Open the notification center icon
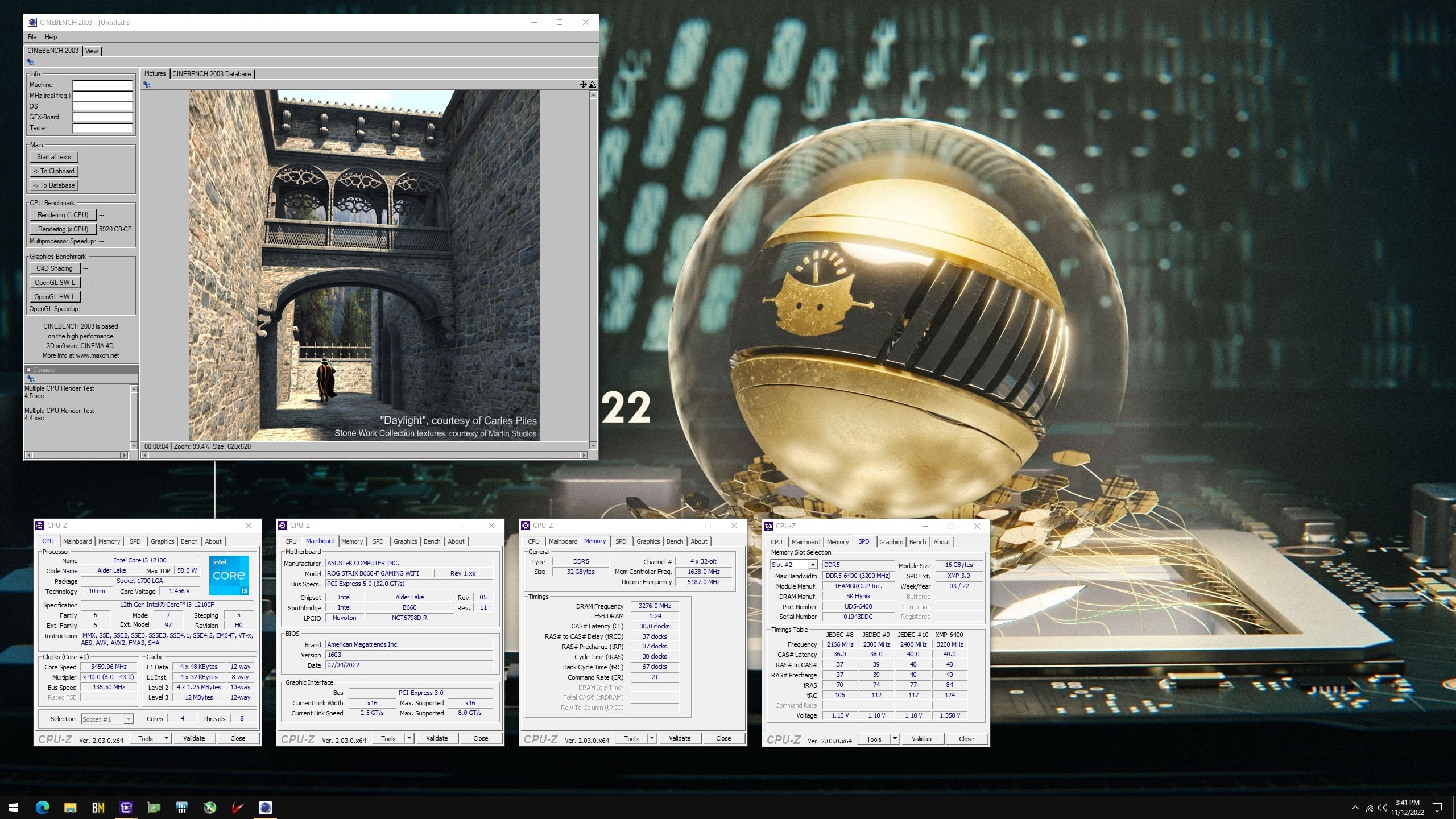The width and height of the screenshot is (1456, 819). point(1437,808)
